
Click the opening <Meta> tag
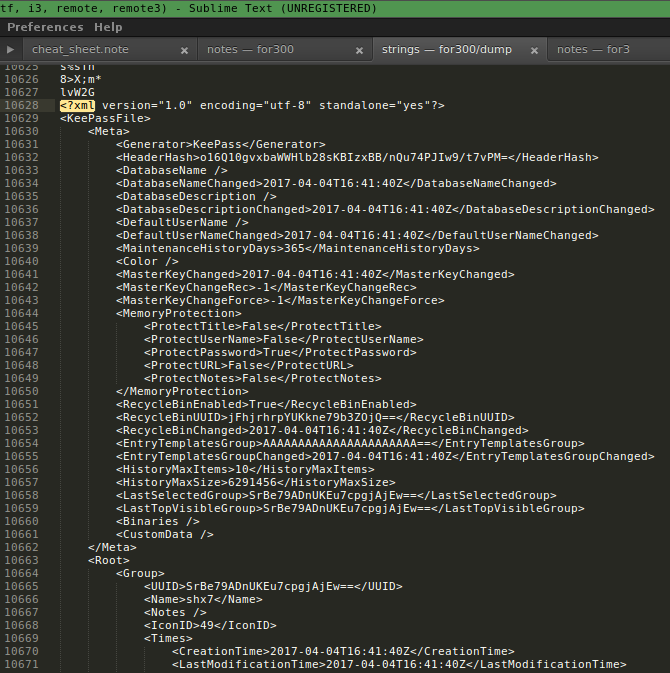[x=109, y=131]
